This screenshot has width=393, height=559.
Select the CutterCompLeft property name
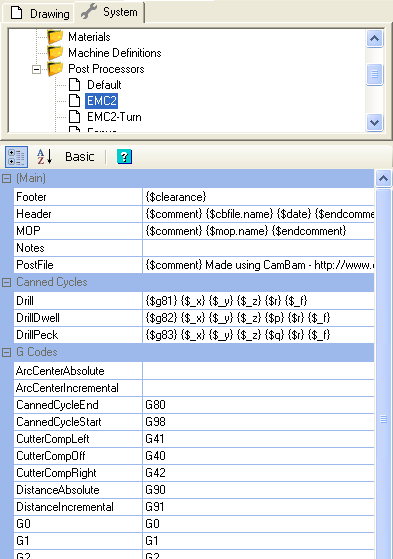pyautogui.click(x=78, y=439)
